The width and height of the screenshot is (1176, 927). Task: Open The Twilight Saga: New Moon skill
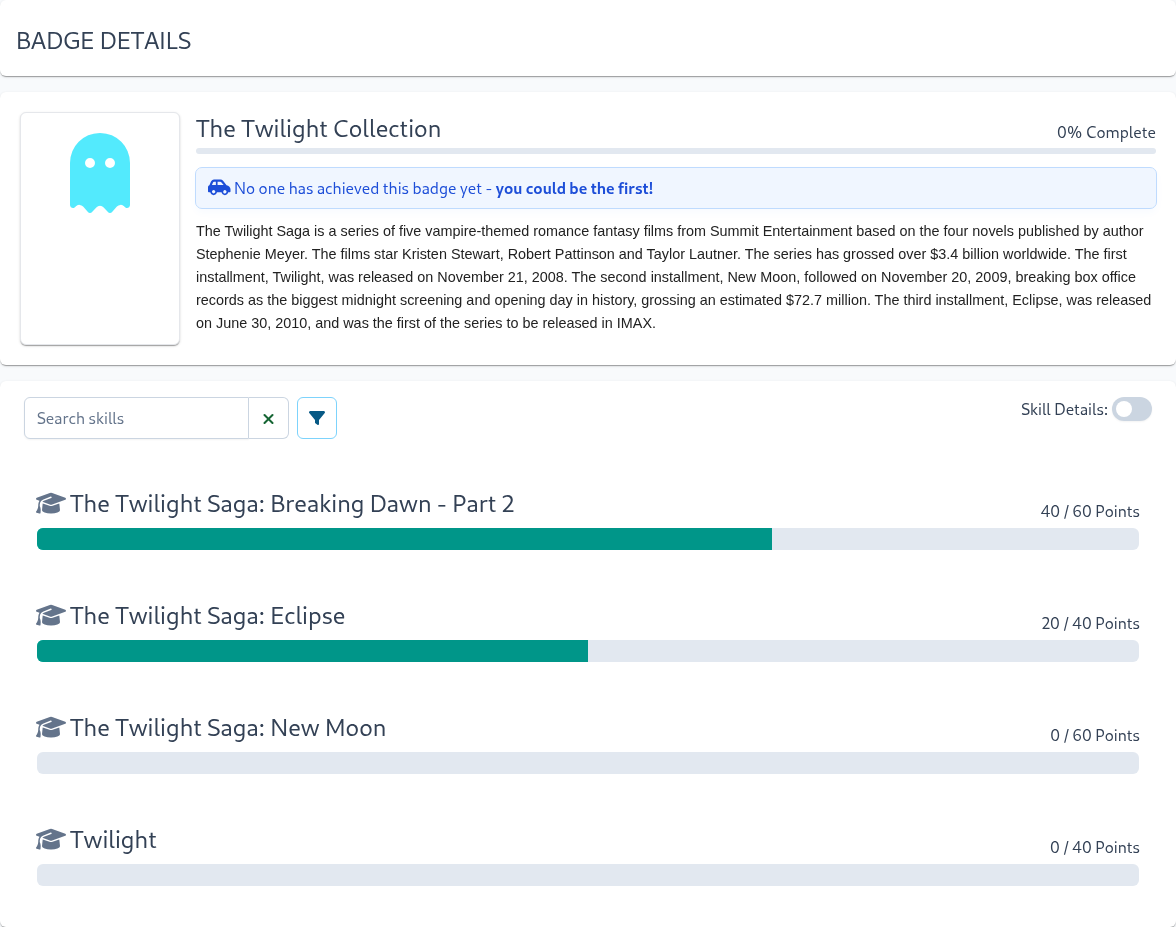coord(228,728)
